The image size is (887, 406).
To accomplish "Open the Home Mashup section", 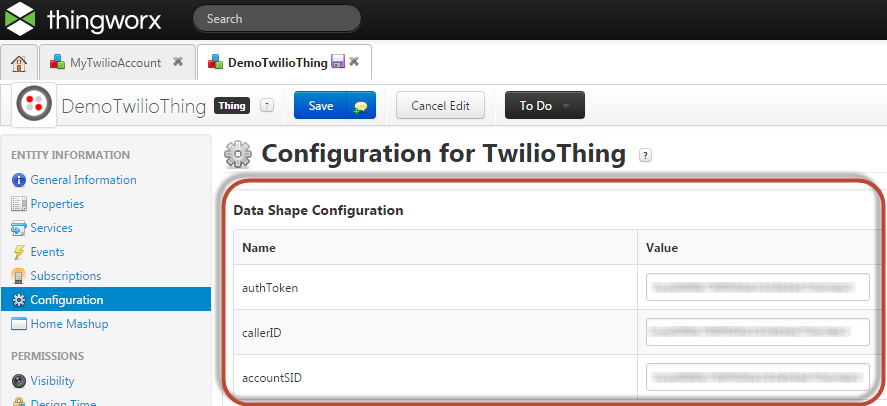I will coord(69,324).
